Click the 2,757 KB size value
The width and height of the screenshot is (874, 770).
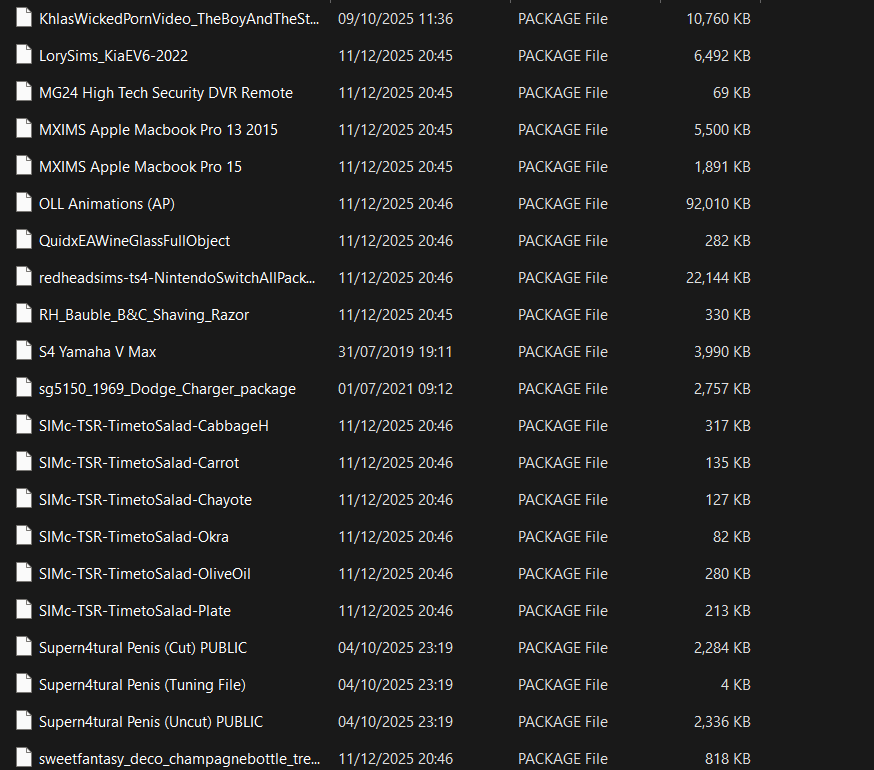pos(722,389)
